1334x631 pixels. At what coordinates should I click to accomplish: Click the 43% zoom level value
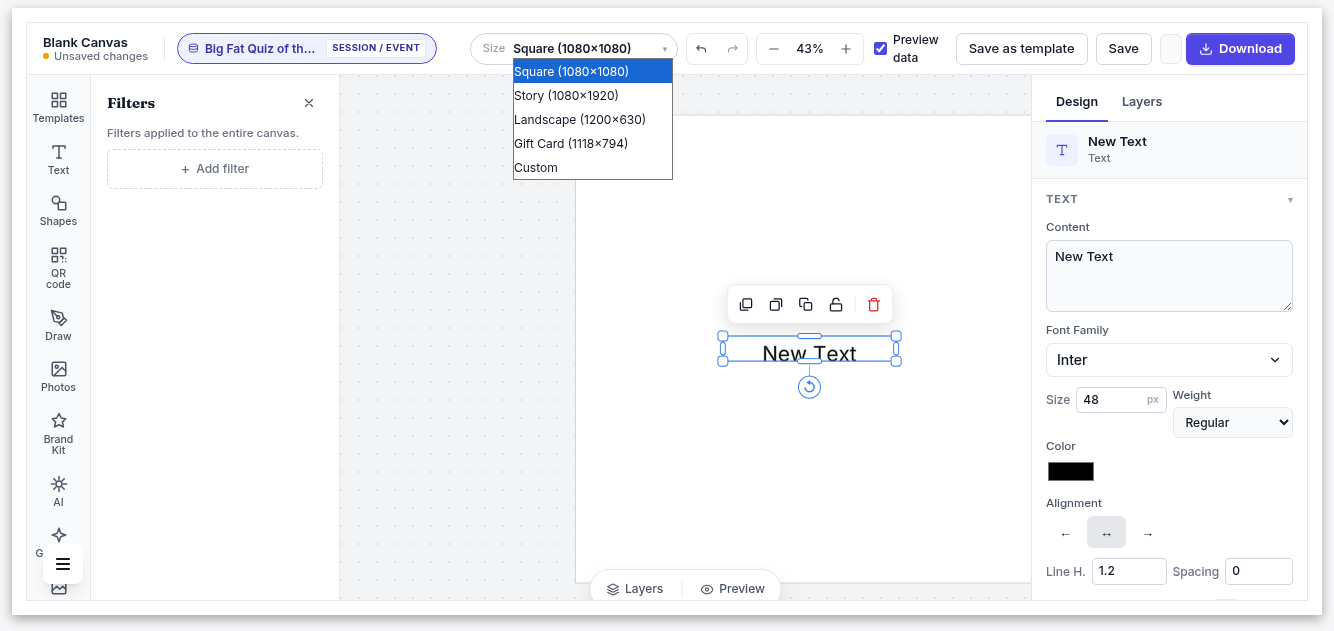pos(810,49)
